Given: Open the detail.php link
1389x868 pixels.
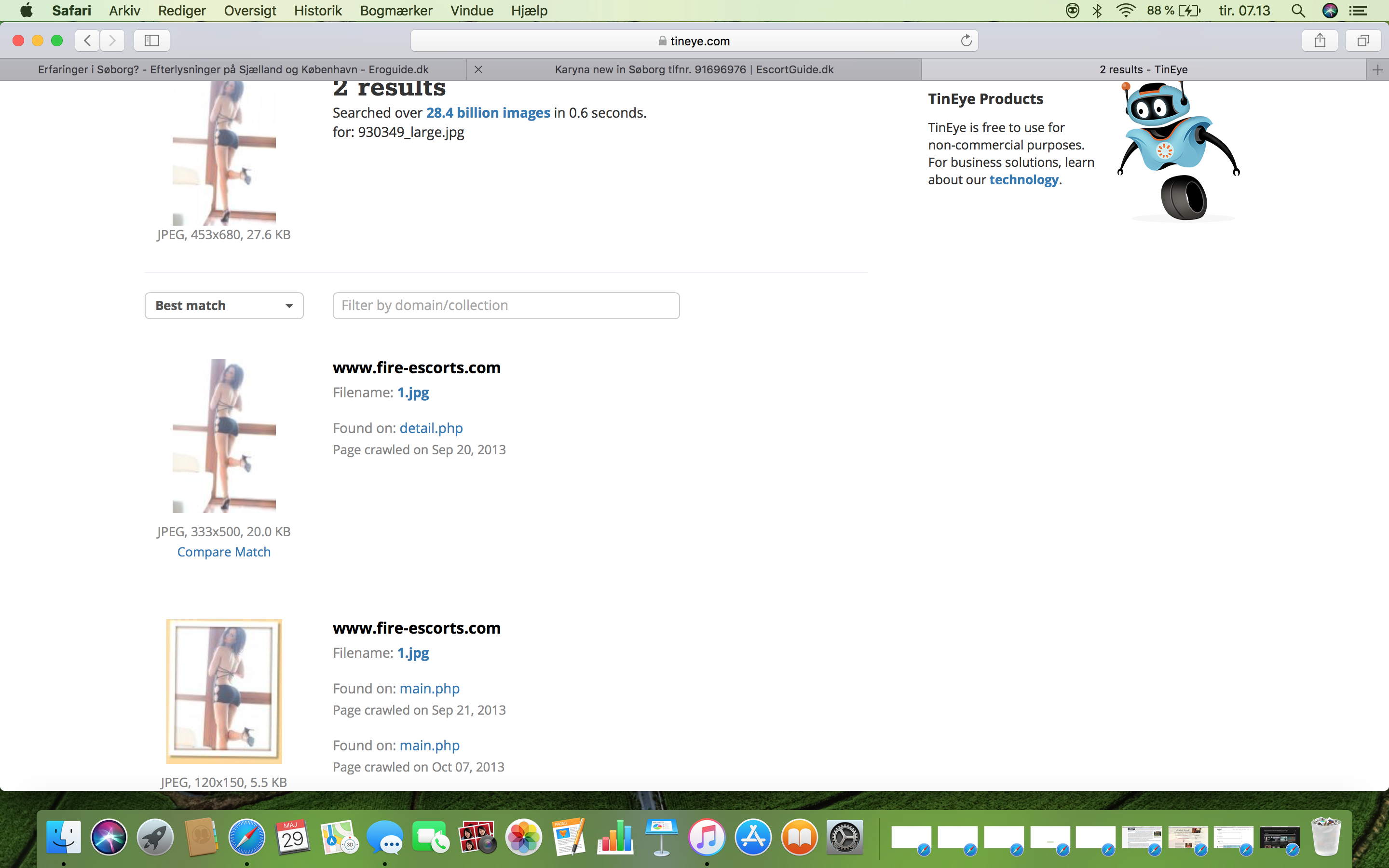Looking at the screenshot, I should coord(431,428).
